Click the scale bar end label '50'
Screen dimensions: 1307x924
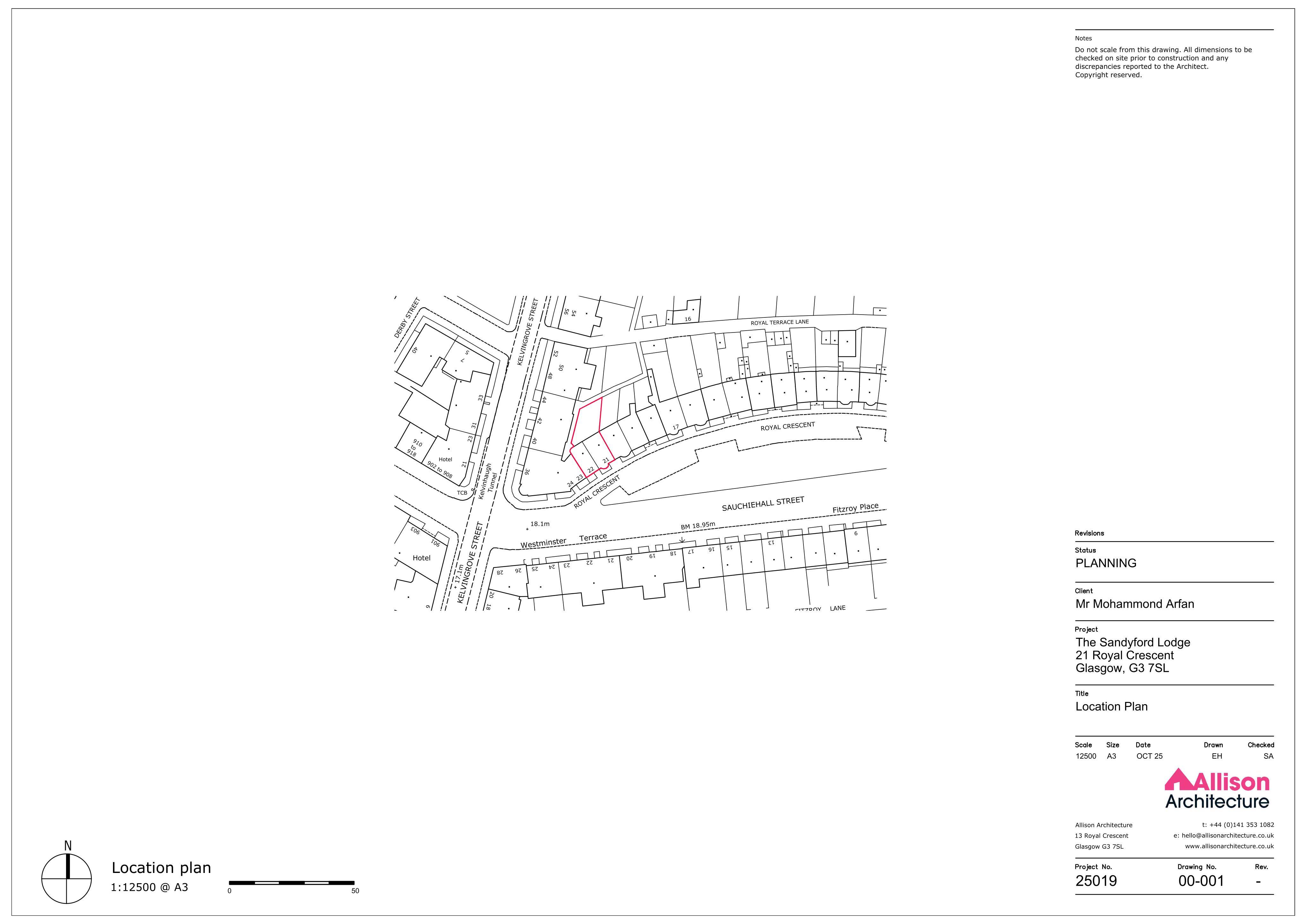point(355,891)
